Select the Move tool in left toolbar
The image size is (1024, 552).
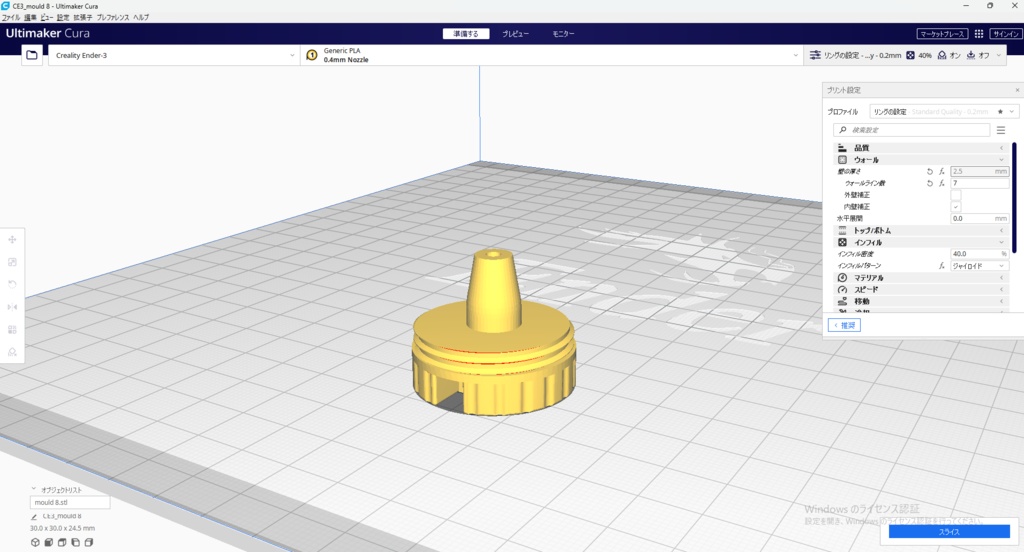pyautogui.click(x=12, y=240)
